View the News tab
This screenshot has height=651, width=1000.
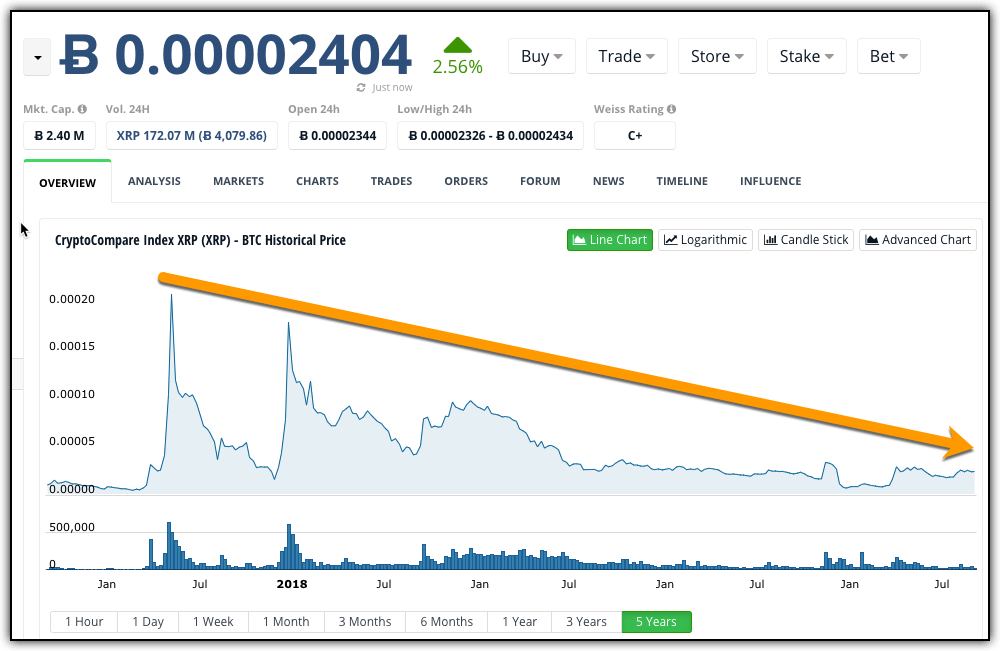[608, 181]
